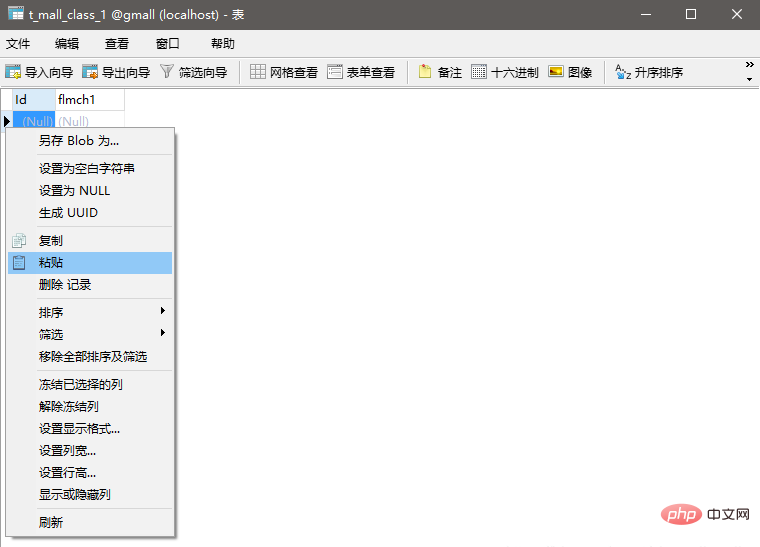The image size is (760, 547).
Task: Click the Copy icon in context menu
Action: pos(19,240)
